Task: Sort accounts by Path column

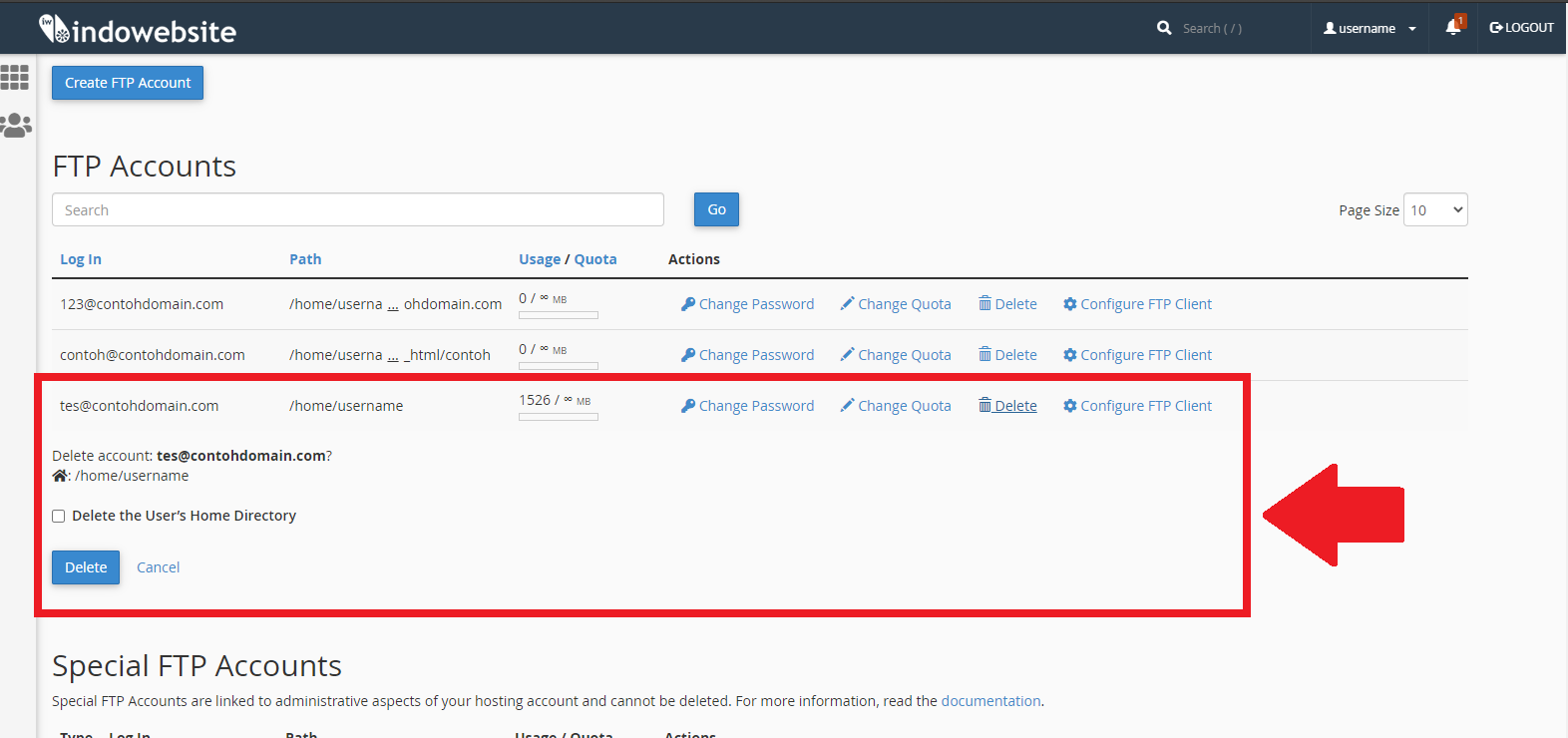Action: [305, 259]
